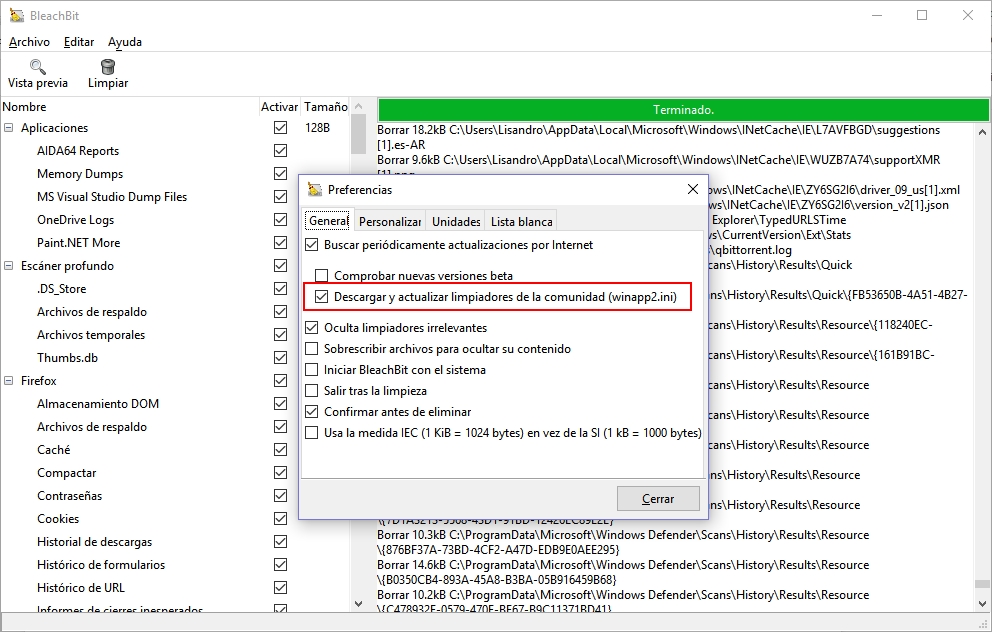Select the Caché tree item

click(54, 450)
